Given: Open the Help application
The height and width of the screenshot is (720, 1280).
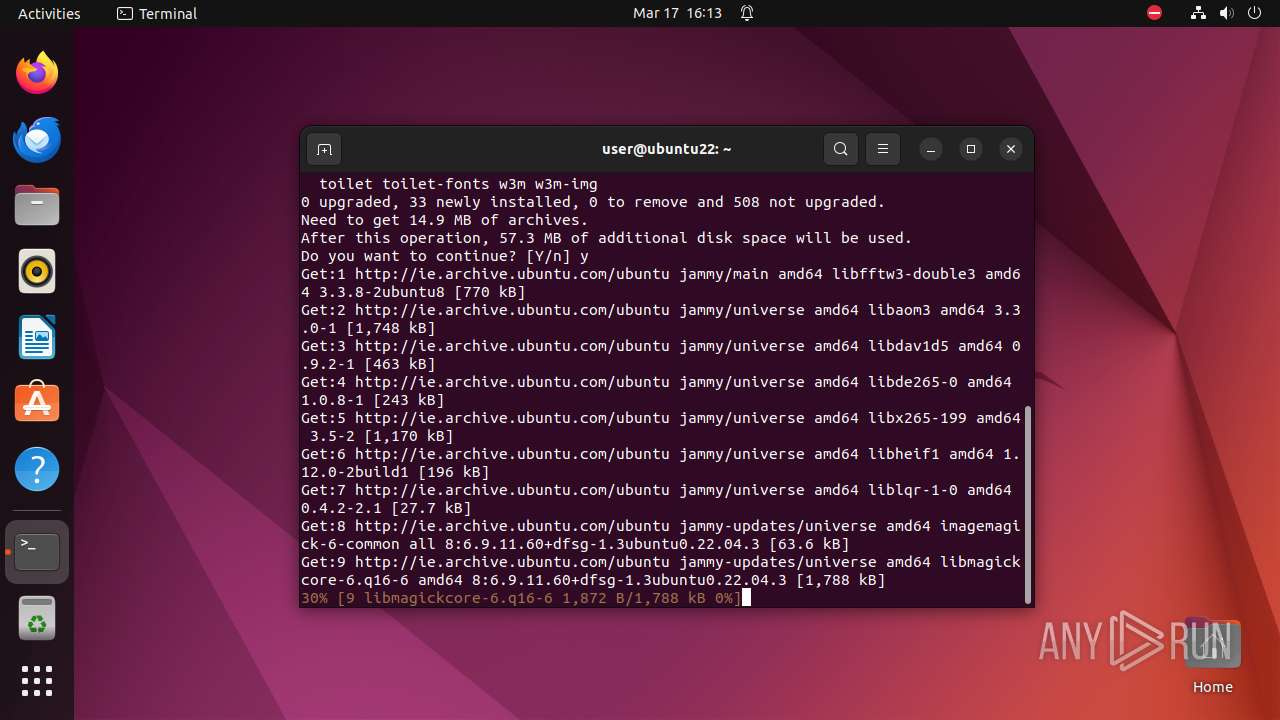Looking at the screenshot, I should [37, 469].
